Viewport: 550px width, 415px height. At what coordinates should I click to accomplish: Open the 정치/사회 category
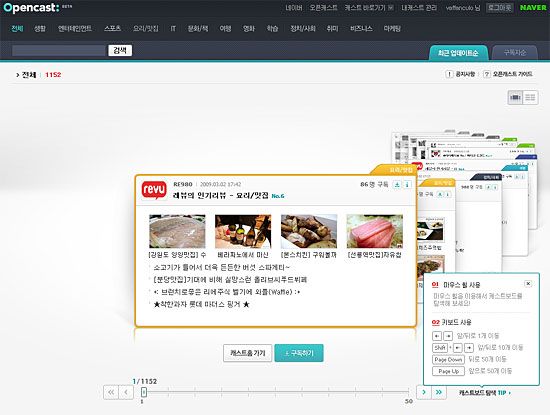coord(303,29)
